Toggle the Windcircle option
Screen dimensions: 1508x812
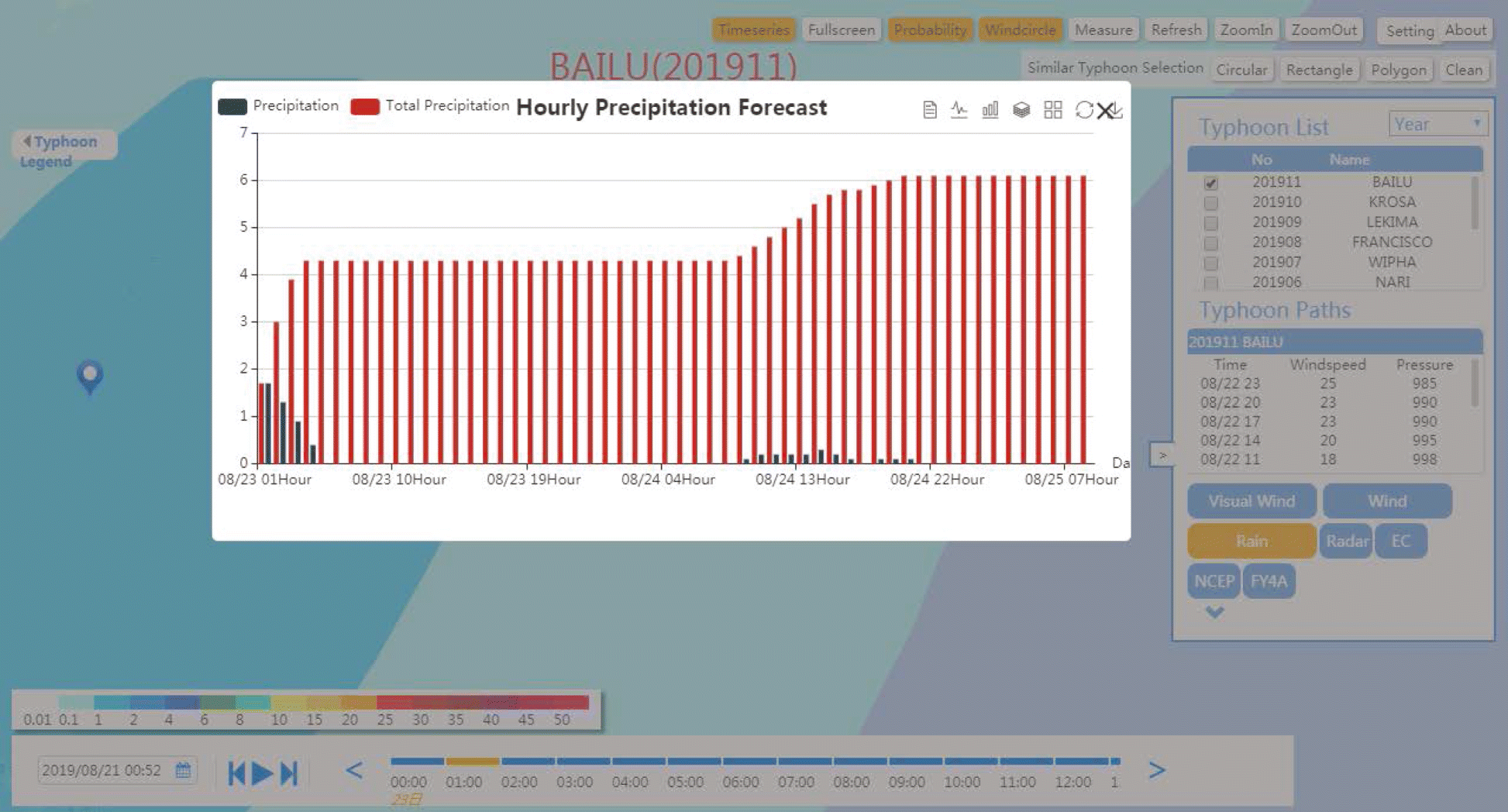click(1020, 29)
